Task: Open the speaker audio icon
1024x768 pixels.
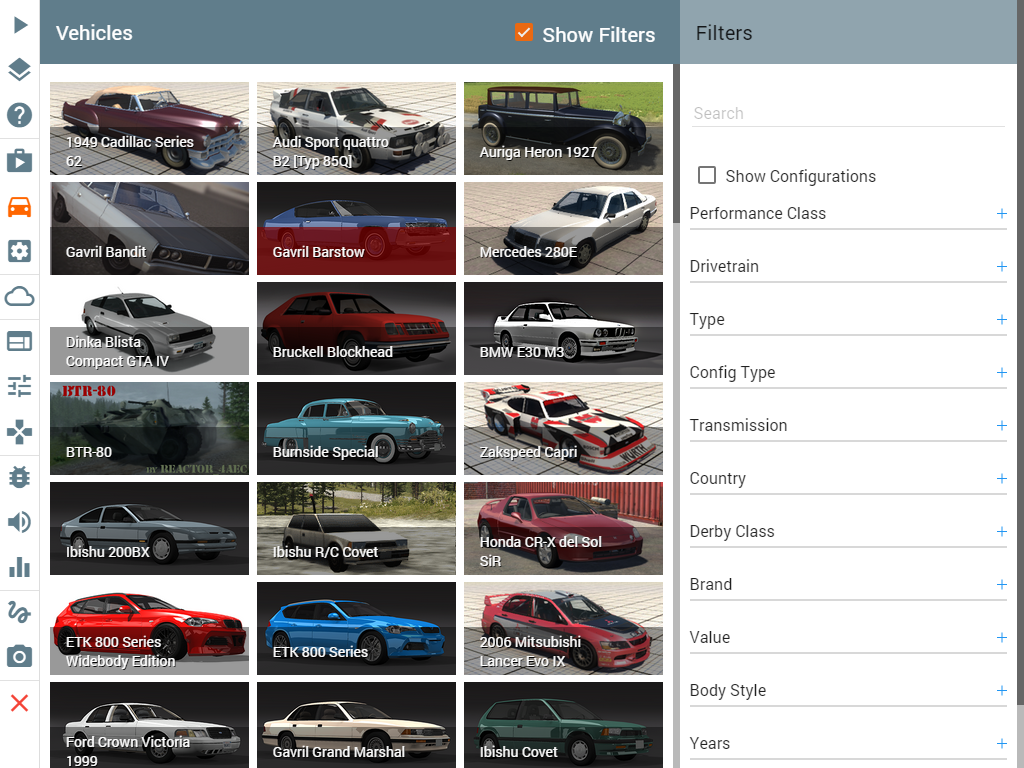Action: 20,522
